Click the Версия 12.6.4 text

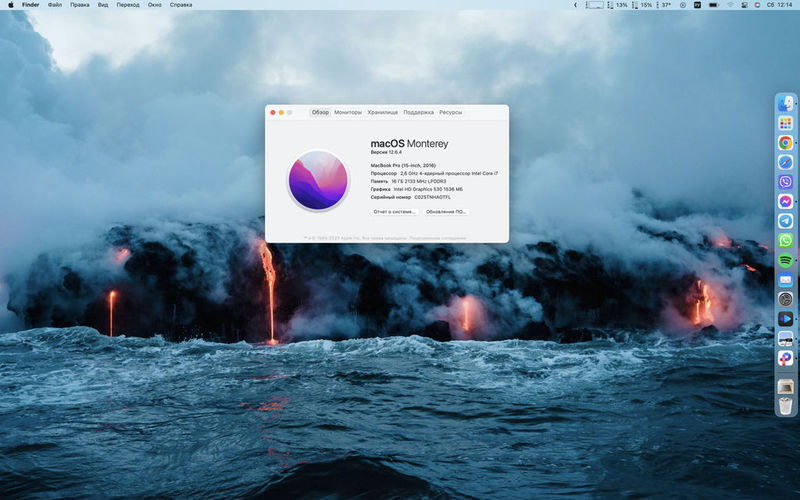pyautogui.click(x=386, y=152)
